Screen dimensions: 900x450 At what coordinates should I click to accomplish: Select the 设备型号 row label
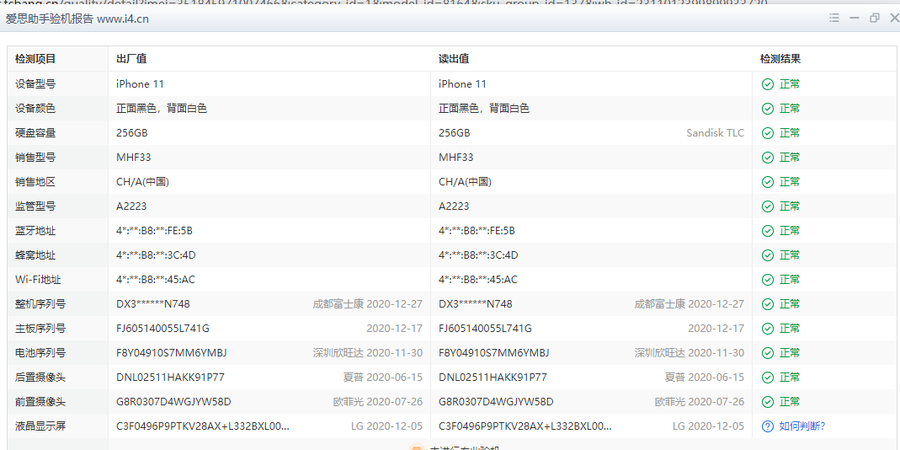click(36, 84)
